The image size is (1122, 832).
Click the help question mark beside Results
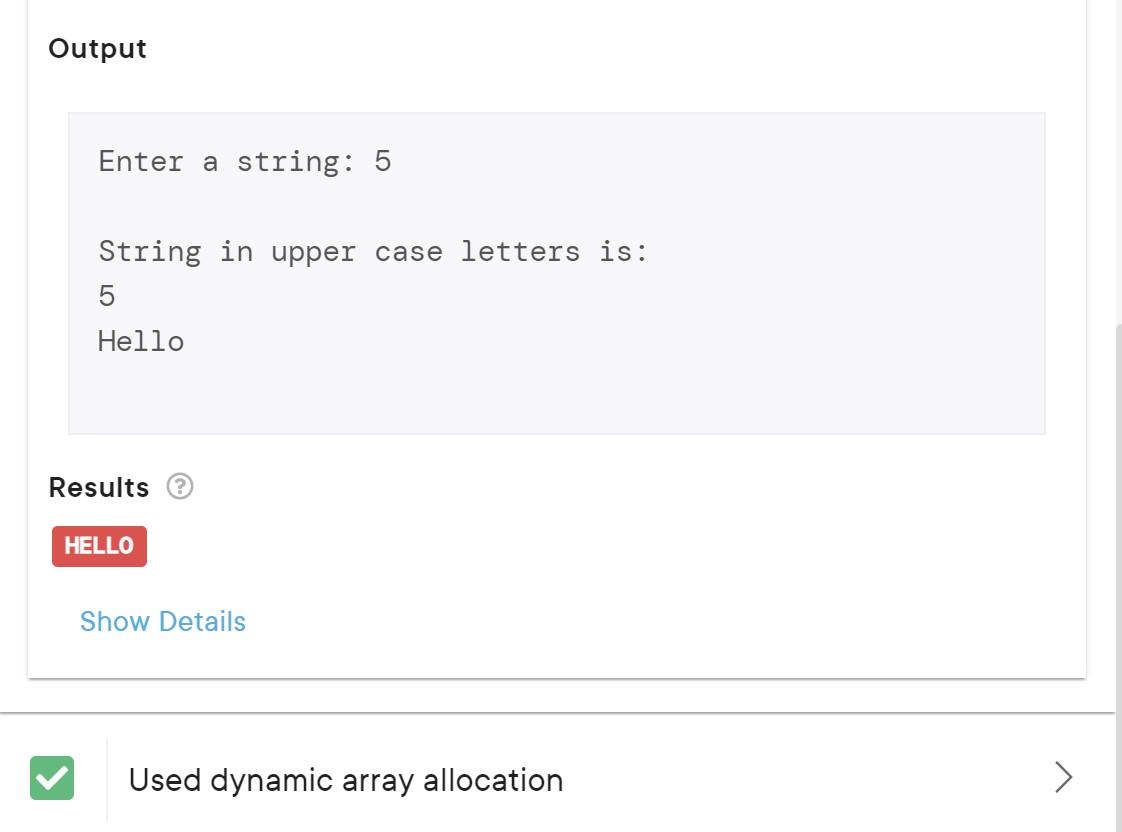(x=180, y=486)
